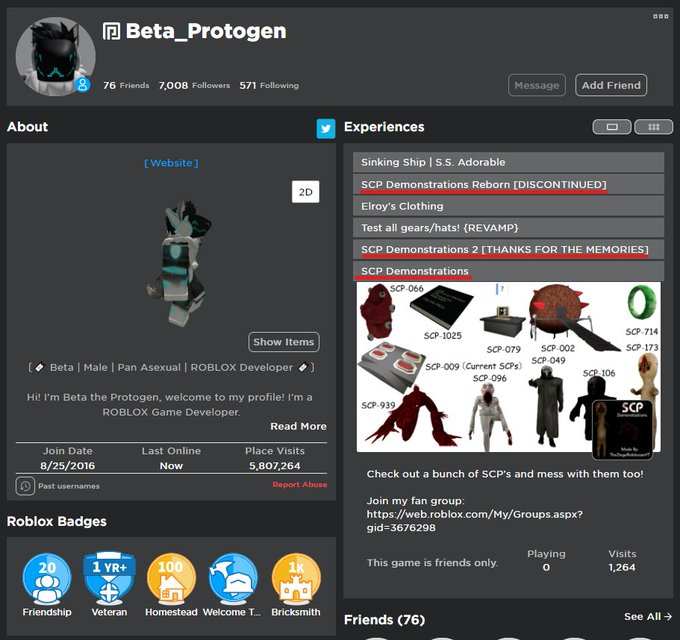Click 'This game is friends only.' text
The width and height of the screenshot is (680, 640).
[x=432, y=563]
